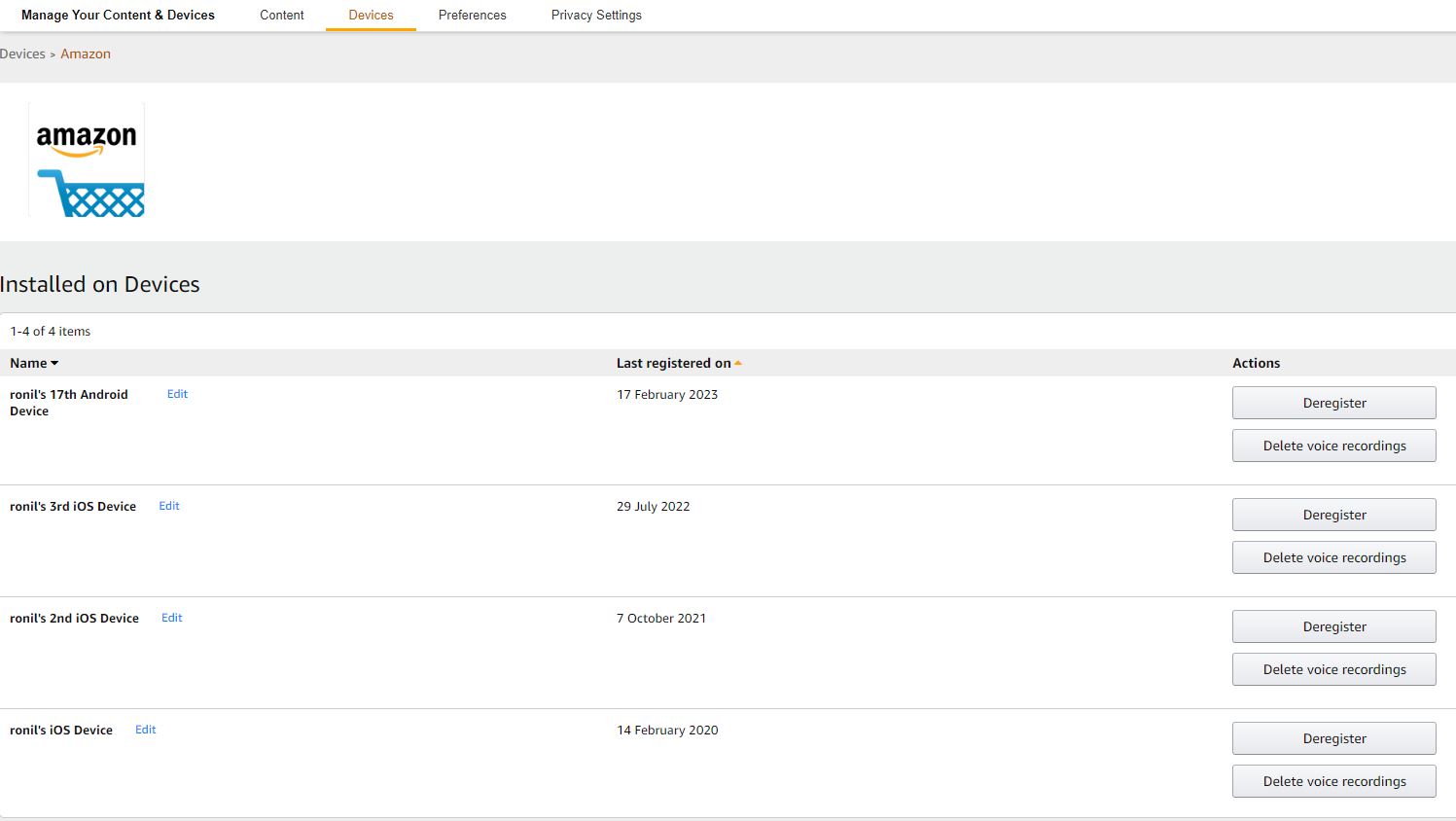Delete voice recordings for ronil's 3rd iOS Device
The image size is (1456, 821).
[x=1333, y=557]
